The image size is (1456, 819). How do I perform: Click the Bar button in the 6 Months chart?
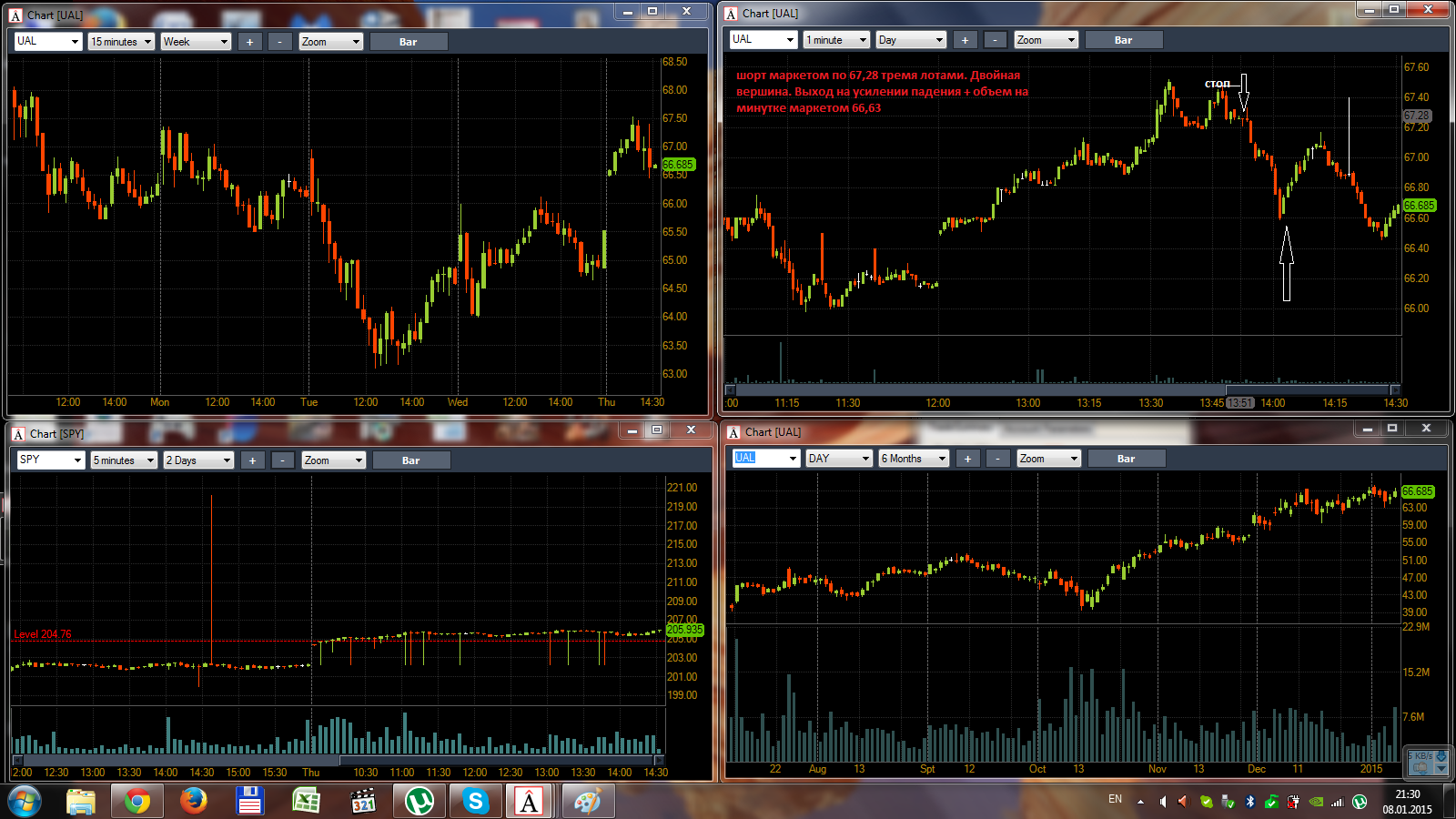[x=1127, y=459]
